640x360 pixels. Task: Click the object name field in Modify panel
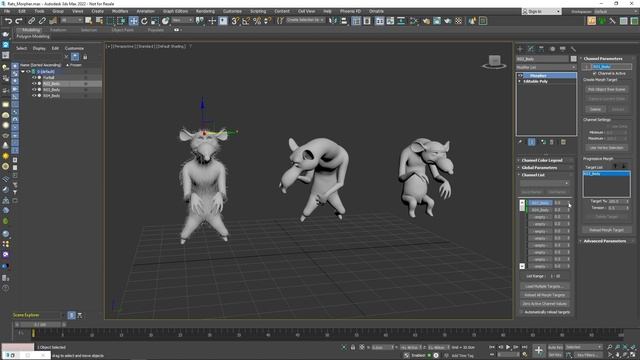(542, 59)
